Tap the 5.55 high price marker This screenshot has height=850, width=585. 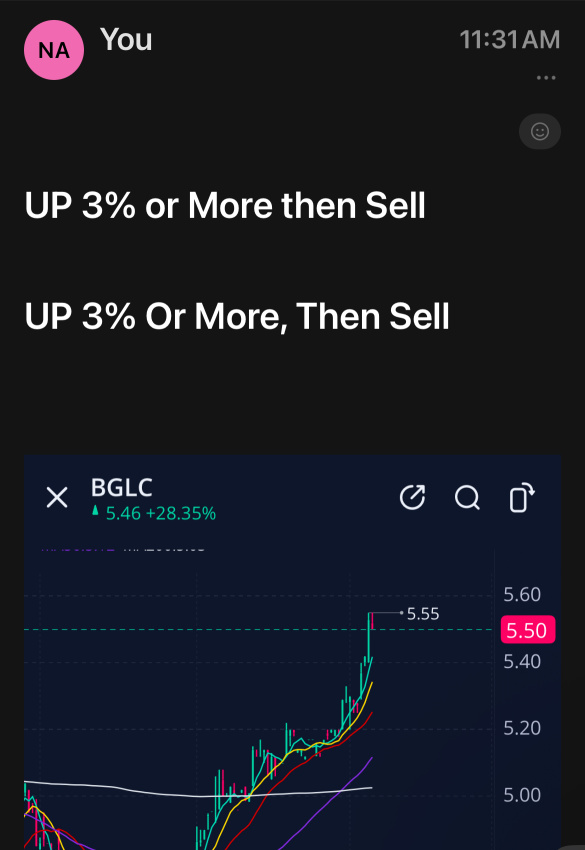[x=422, y=614]
